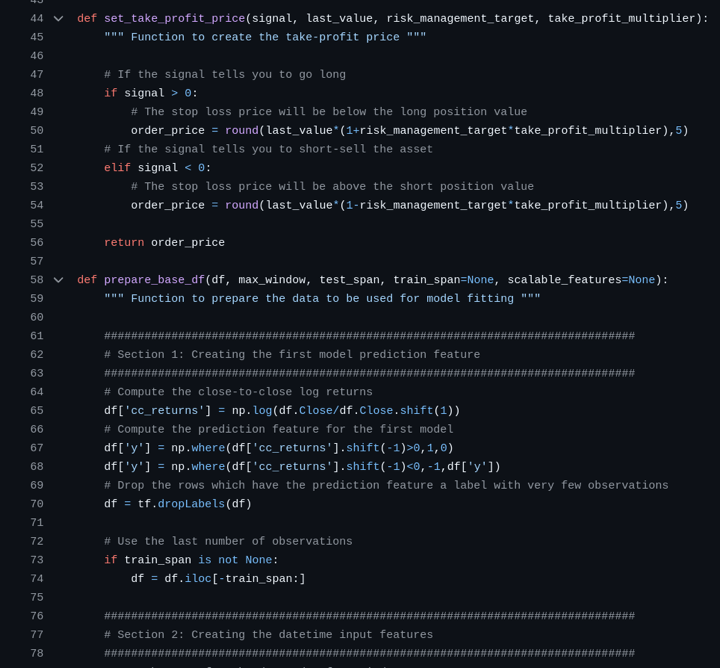Viewport: 720px width, 668px height.
Task: Click line number 50 in the gutter
Action: tap(36, 131)
